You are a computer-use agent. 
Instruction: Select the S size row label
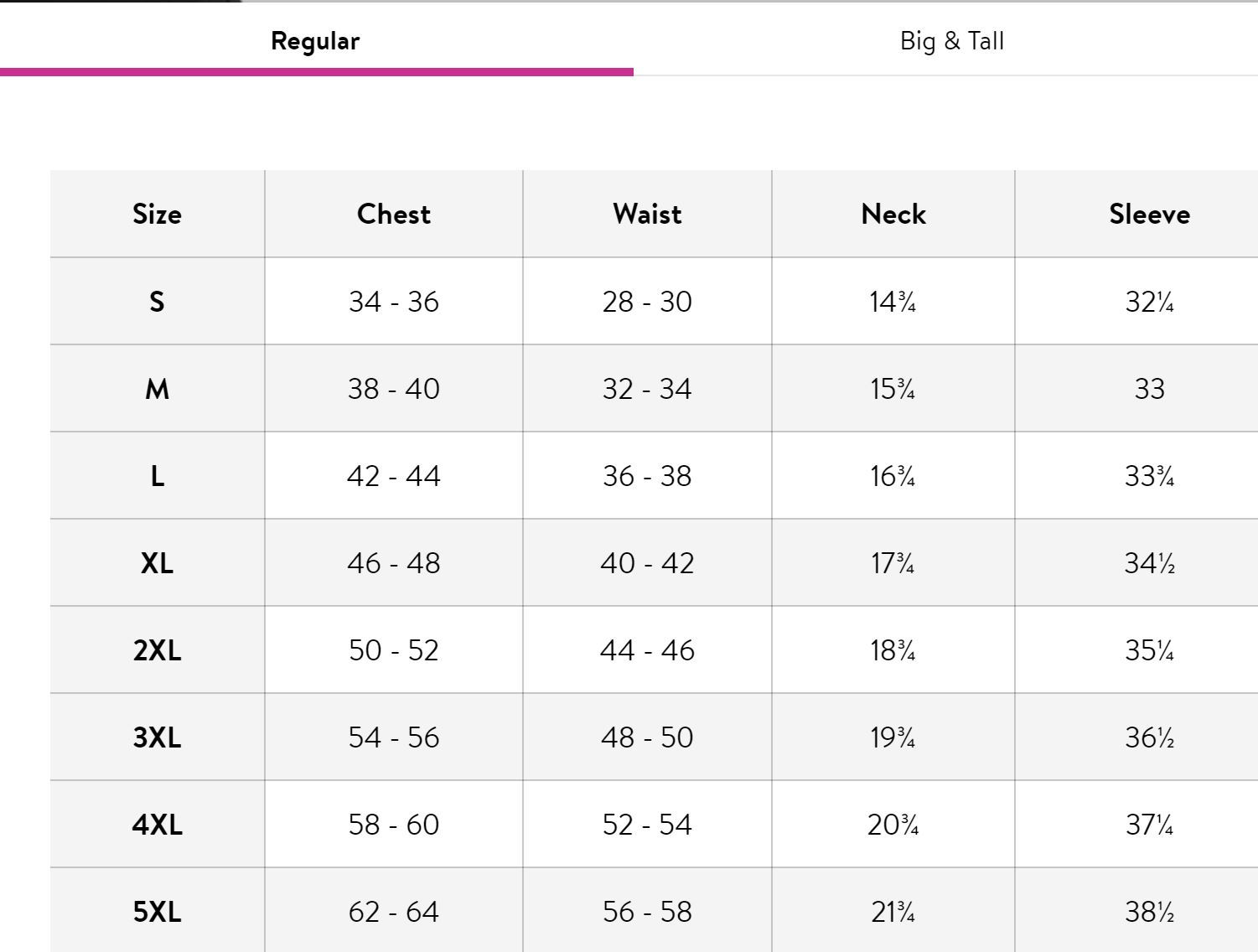click(x=157, y=302)
